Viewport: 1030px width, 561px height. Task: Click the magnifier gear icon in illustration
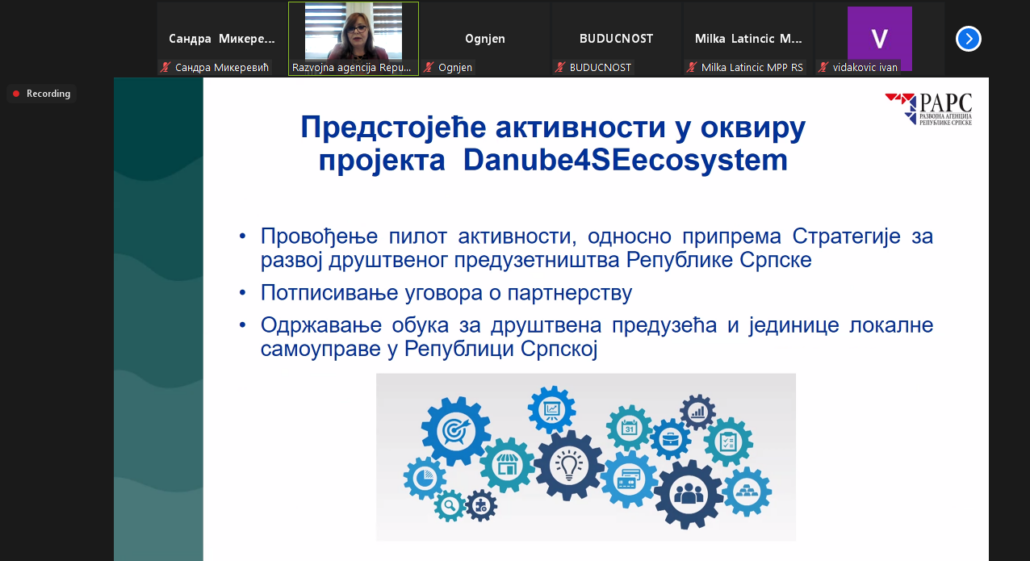449,505
